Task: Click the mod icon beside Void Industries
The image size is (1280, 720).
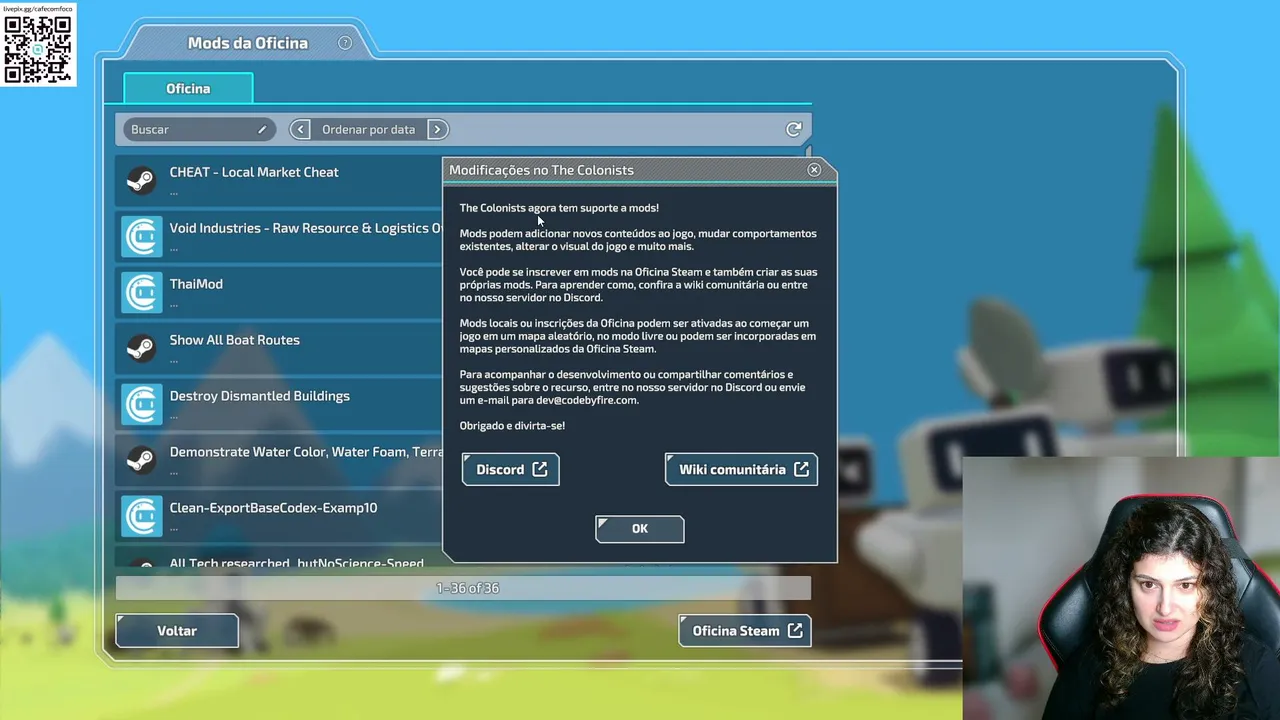Action: pyautogui.click(x=141, y=236)
